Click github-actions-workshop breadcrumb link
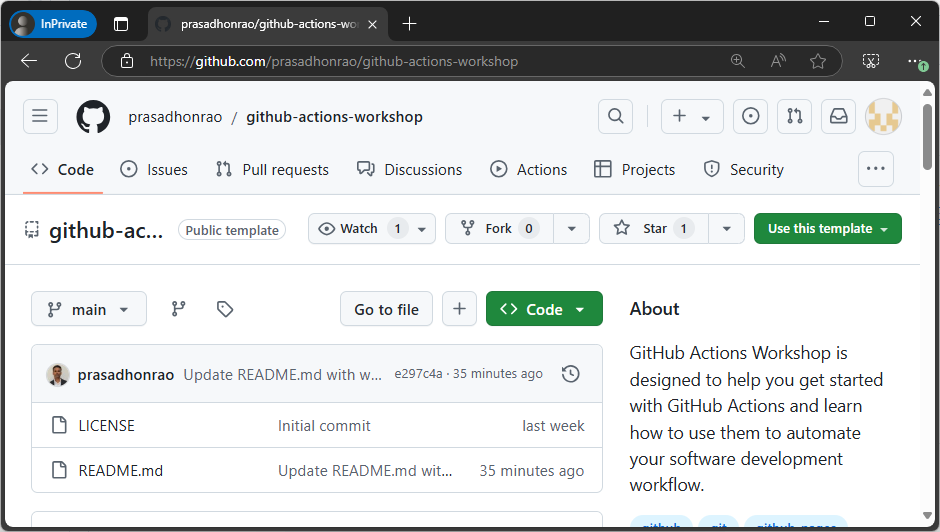This screenshot has width=940, height=532. (x=335, y=117)
